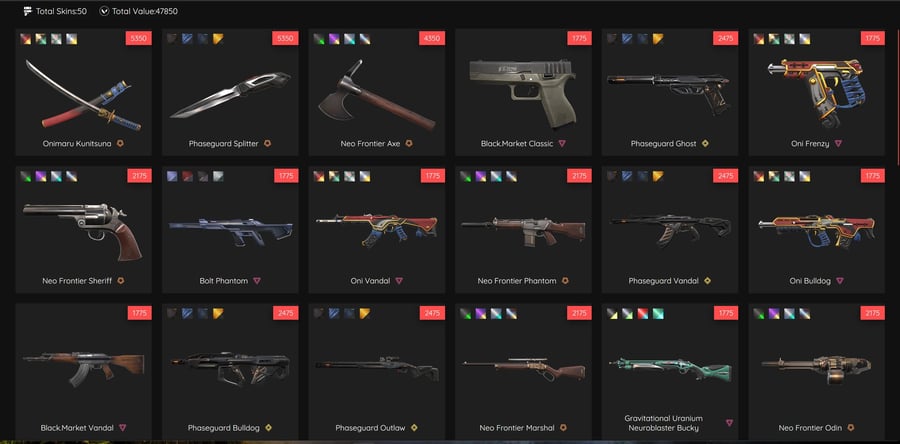Image resolution: width=900 pixels, height=444 pixels.
Task: Click tier icon next to Neo Frontier Odin
Action: click(x=851, y=427)
